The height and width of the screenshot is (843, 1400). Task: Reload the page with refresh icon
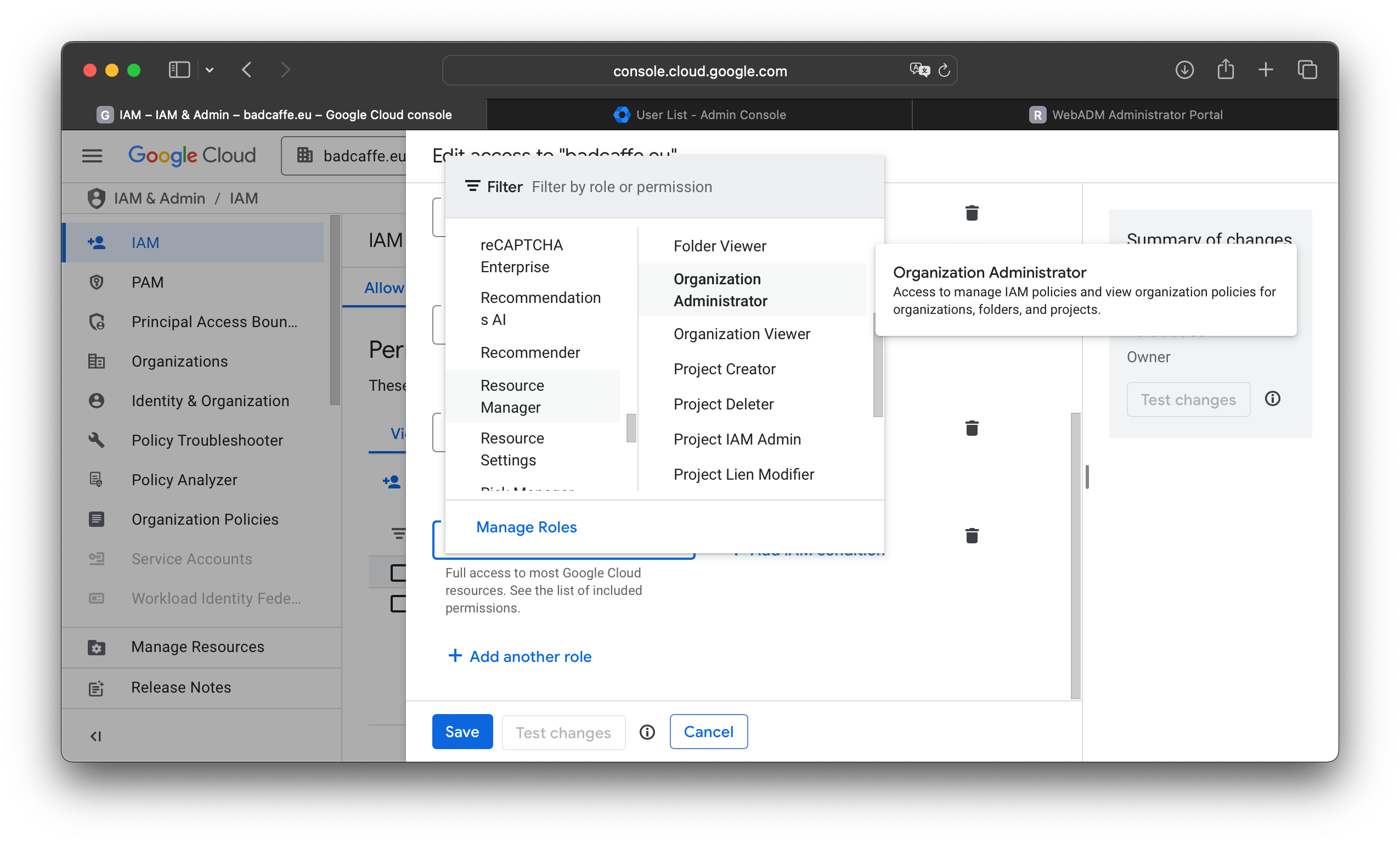tap(944, 70)
